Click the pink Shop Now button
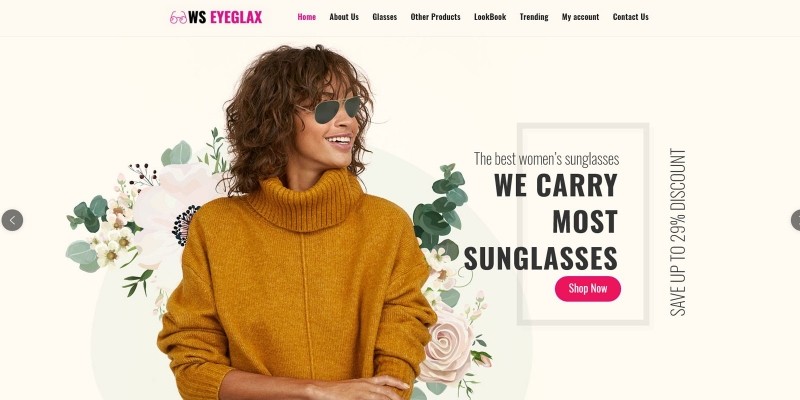800x400 pixels. pos(588,289)
